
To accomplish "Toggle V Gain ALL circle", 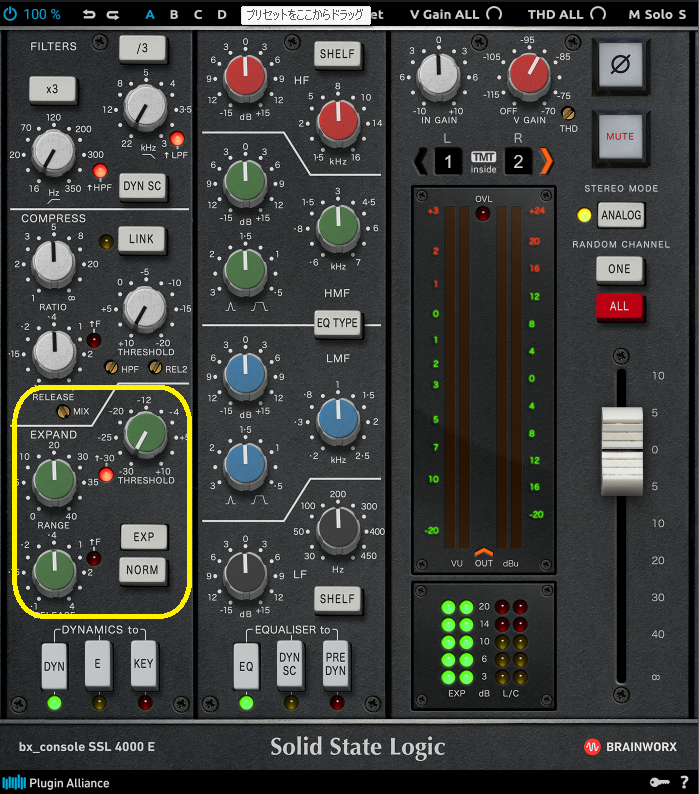I will pyautogui.click(x=494, y=14).
